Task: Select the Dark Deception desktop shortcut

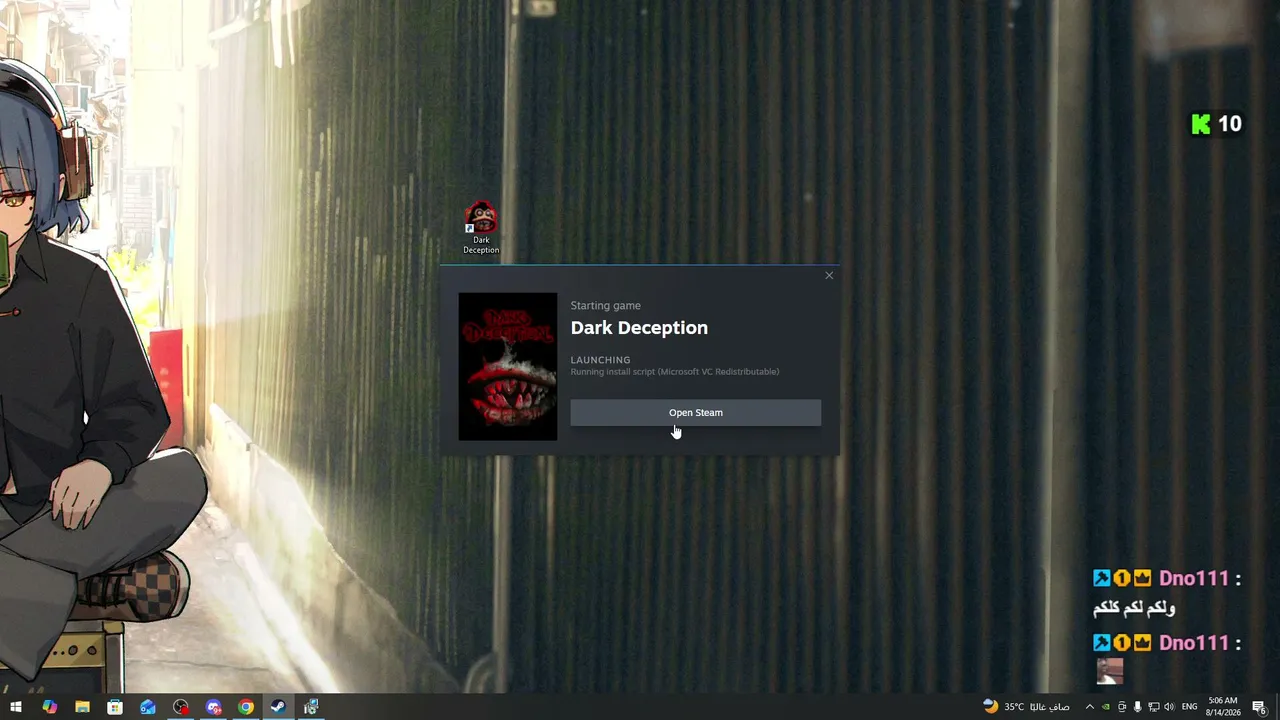Action: (x=481, y=229)
